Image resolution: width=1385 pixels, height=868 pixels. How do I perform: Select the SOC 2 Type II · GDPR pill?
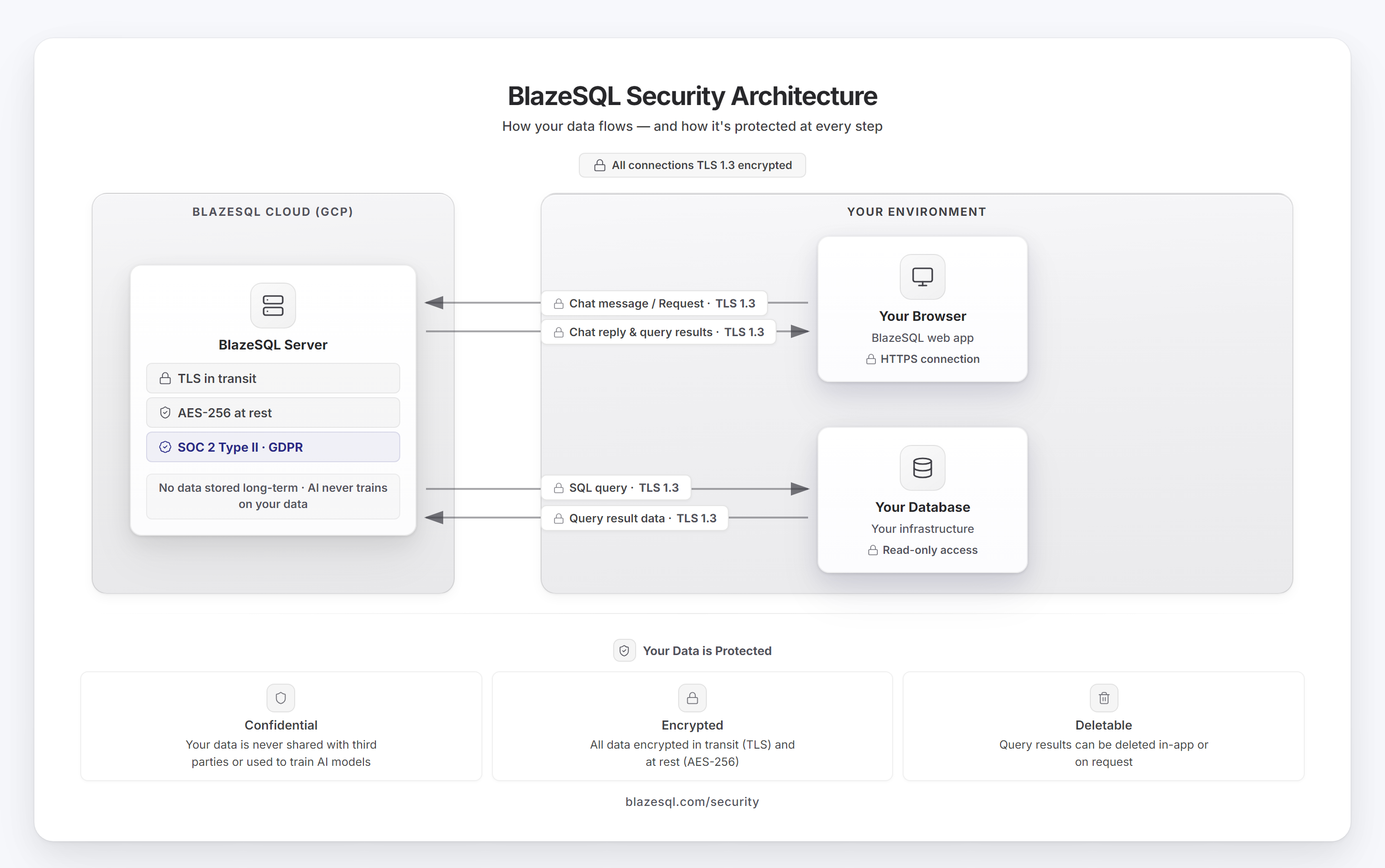tap(273, 447)
